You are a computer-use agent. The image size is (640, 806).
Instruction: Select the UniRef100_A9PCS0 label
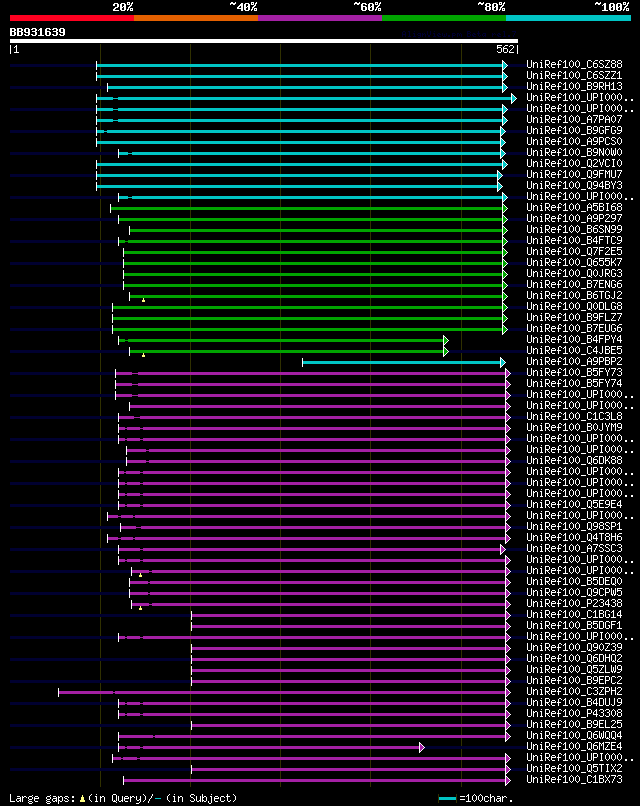point(574,141)
